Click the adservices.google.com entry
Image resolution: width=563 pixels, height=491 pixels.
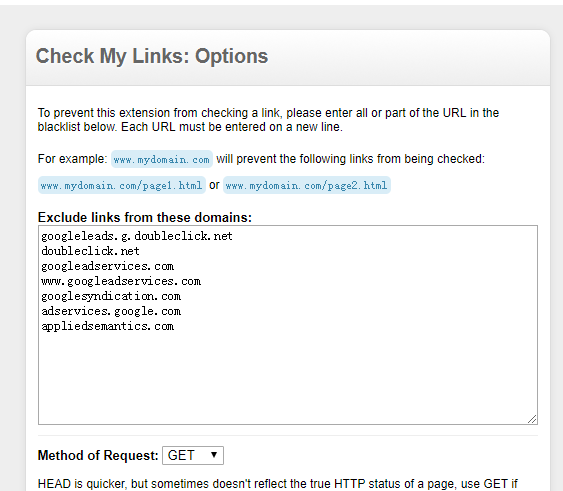click(x=111, y=311)
